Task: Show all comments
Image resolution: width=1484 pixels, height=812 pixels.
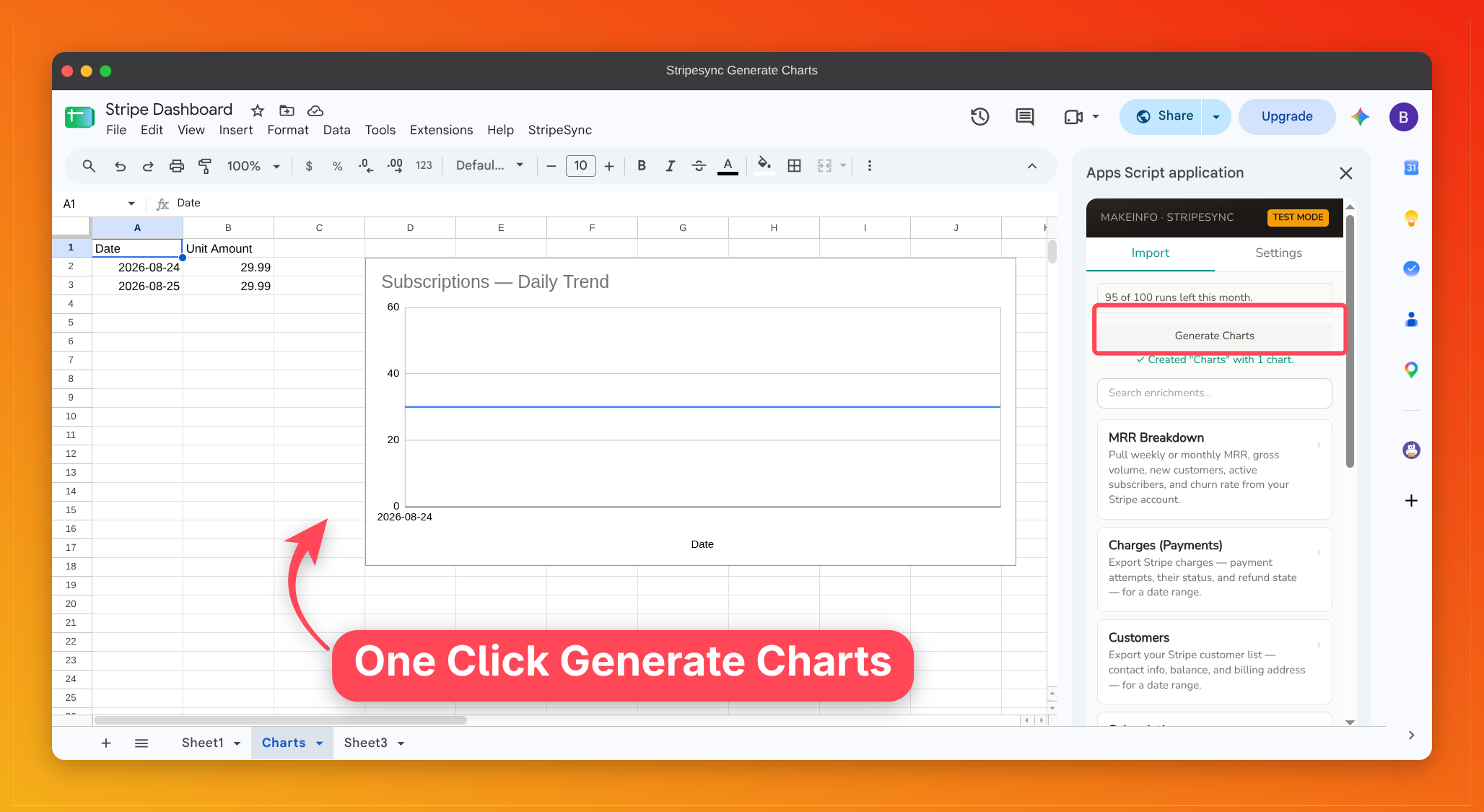Action: click(x=1025, y=116)
